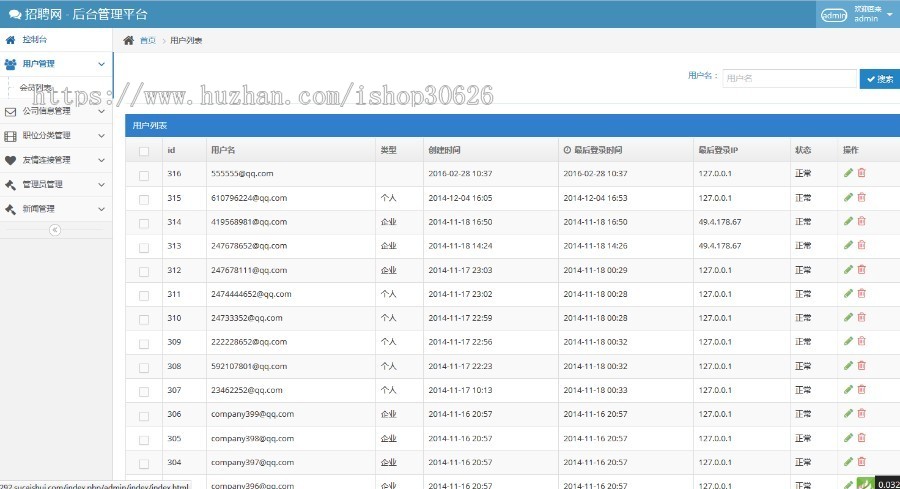Delete user 311 with the trash icon
The image size is (900, 489).
point(862,293)
